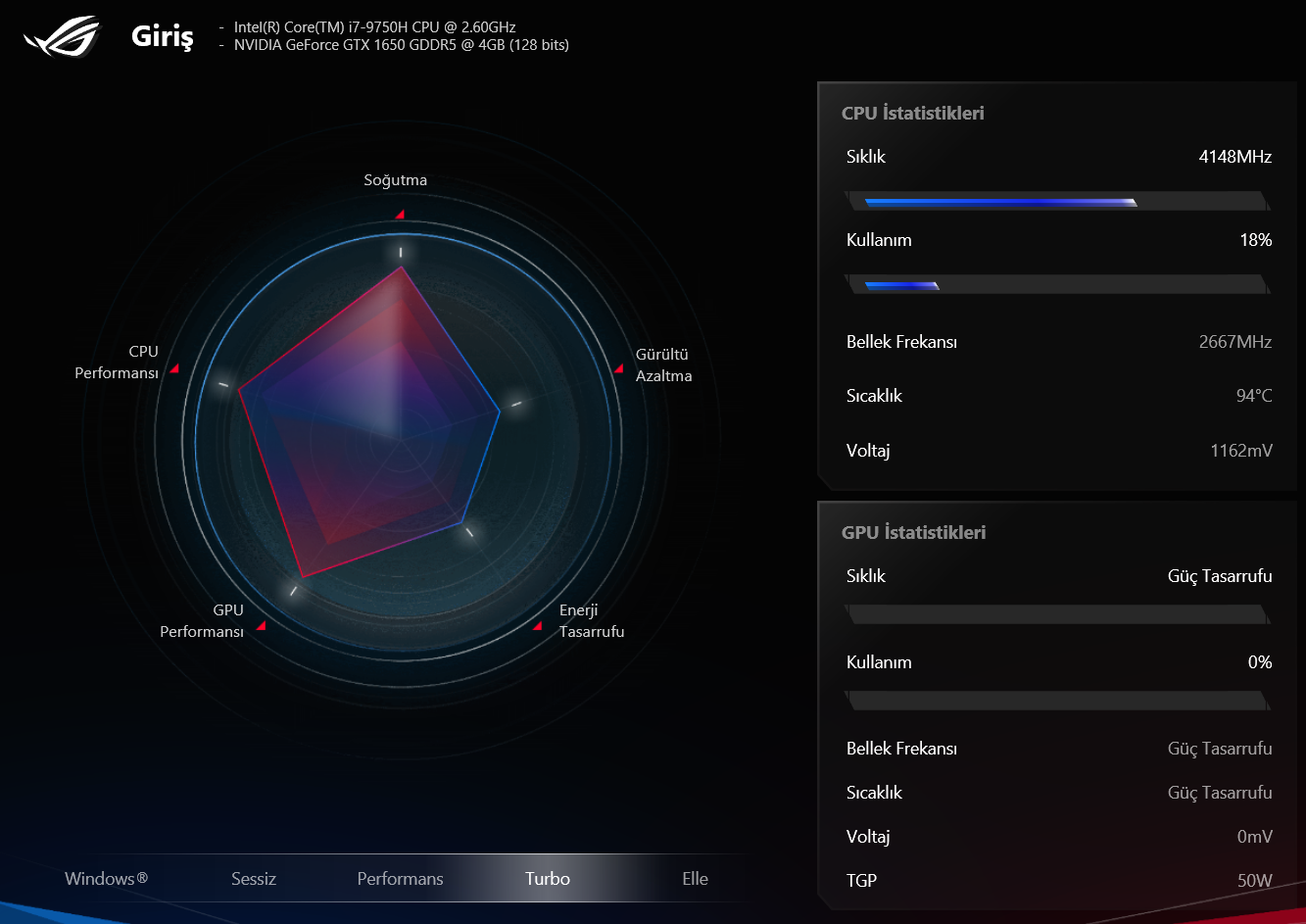The height and width of the screenshot is (924, 1306).
Task: Click the 2667MHz memory frequency value
Action: click(x=1235, y=342)
